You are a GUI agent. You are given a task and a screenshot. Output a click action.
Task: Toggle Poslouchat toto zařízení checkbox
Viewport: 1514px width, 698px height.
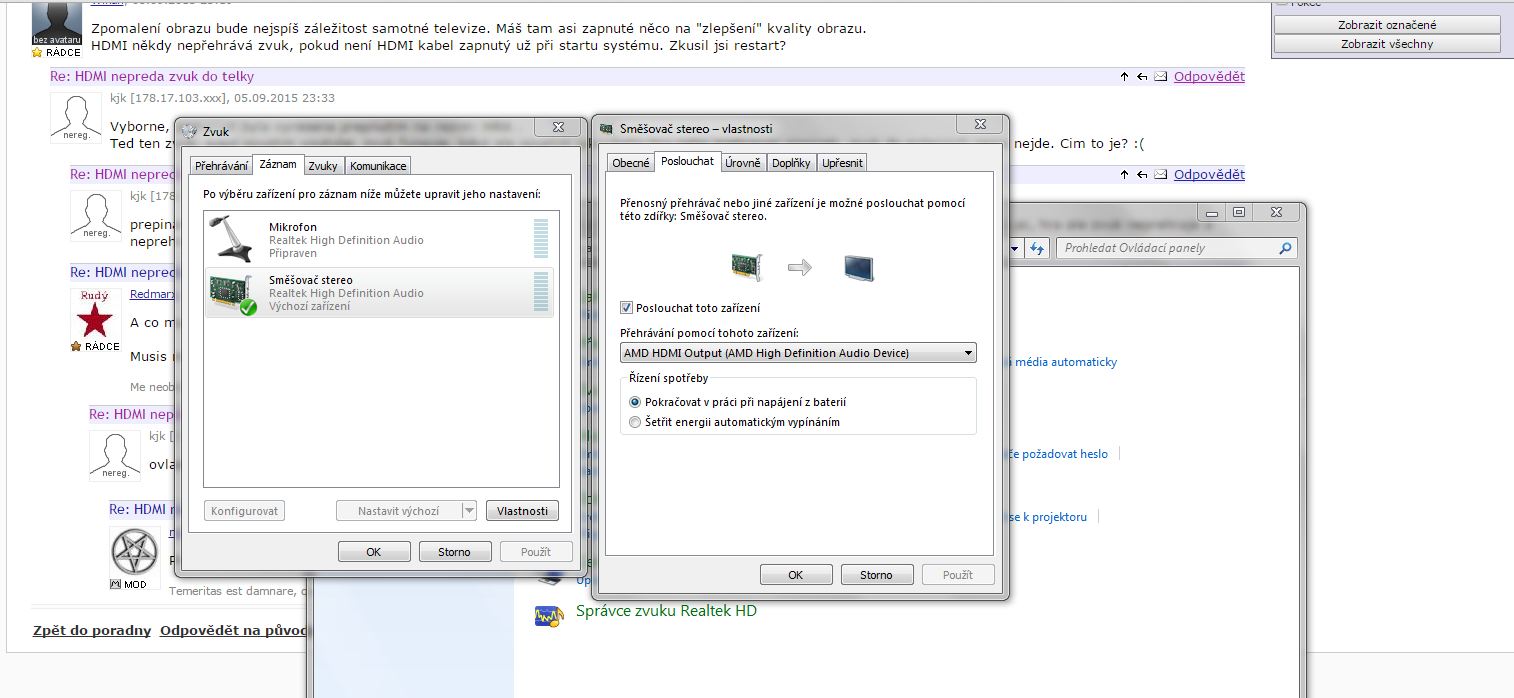coord(627,308)
